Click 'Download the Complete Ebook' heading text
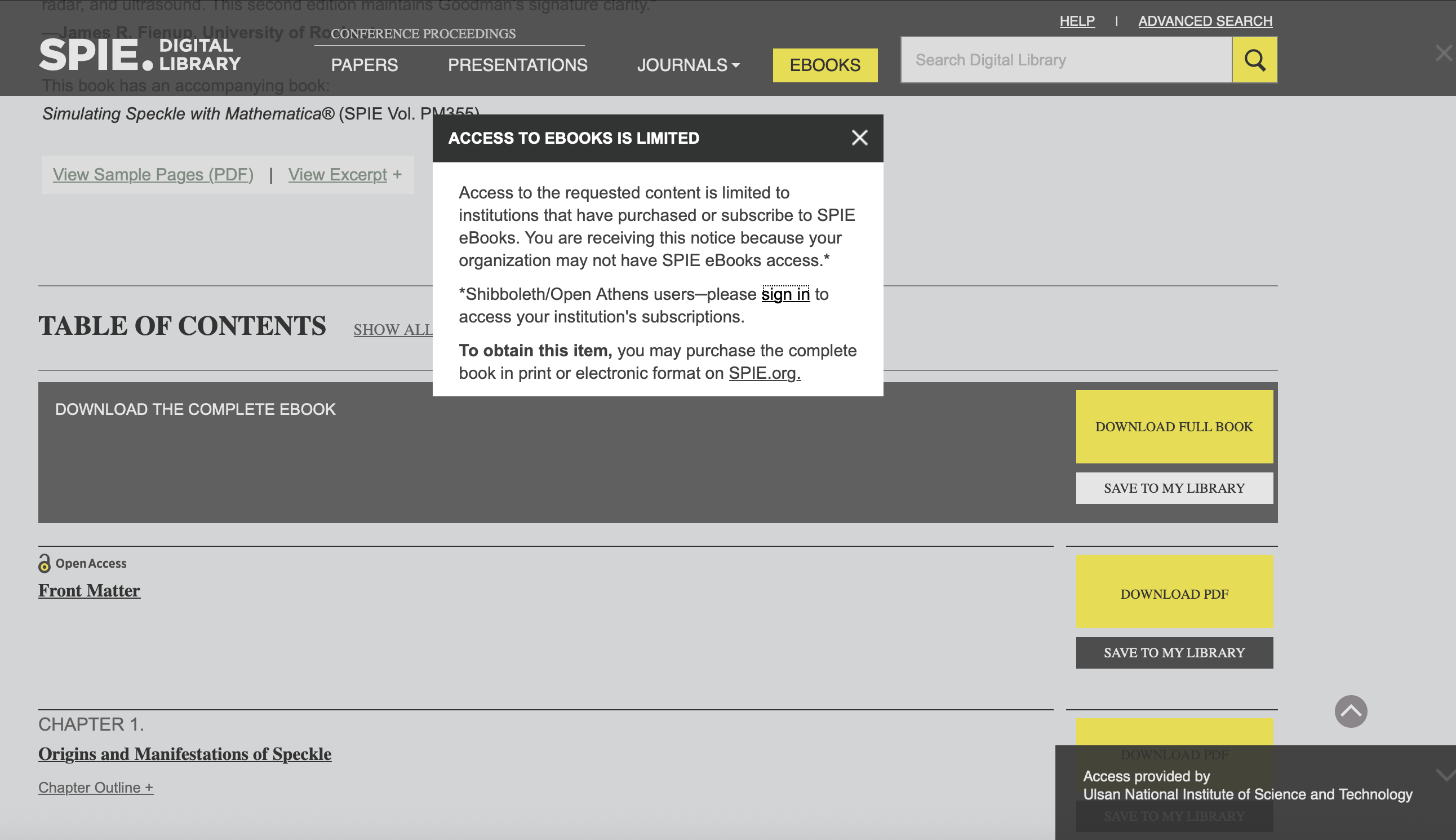The height and width of the screenshot is (840, 1456). pyautogui.click(x=195, y=410)
